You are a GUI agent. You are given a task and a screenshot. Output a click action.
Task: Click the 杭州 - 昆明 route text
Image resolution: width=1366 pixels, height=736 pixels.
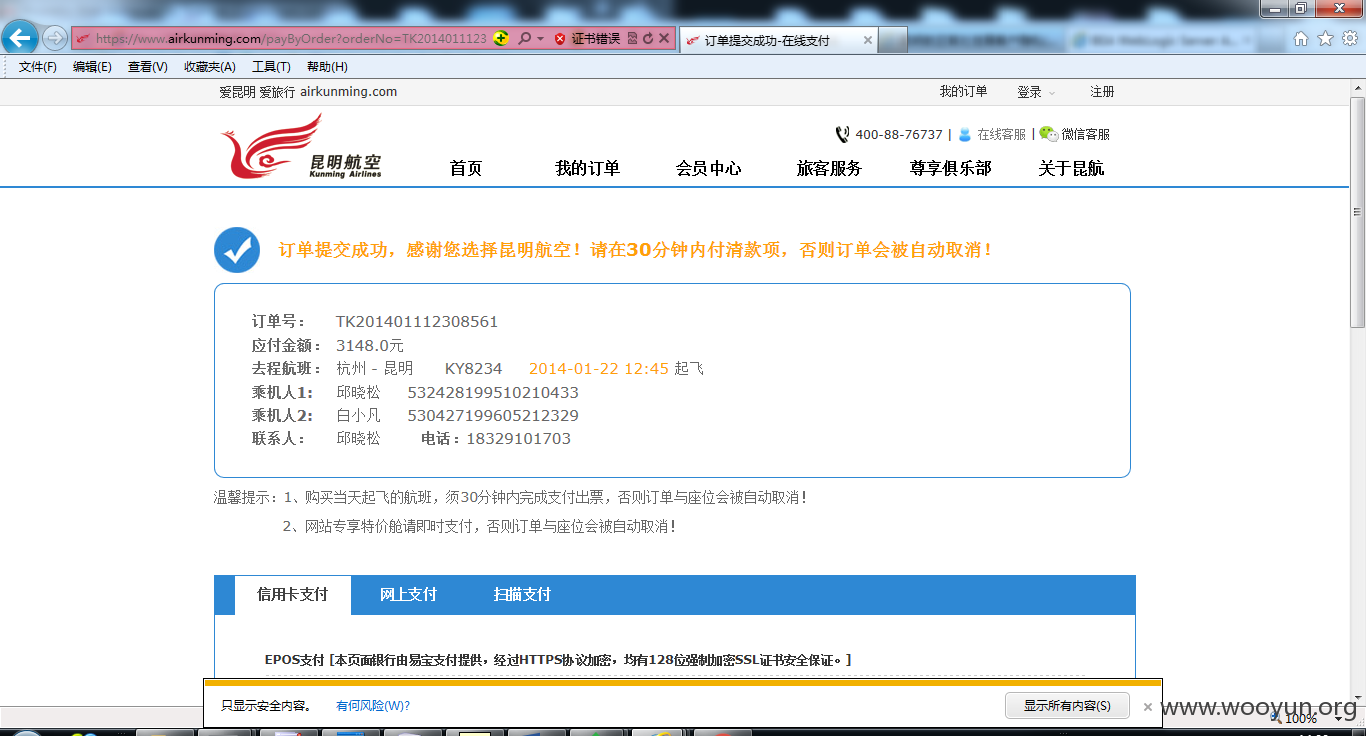(375, 369)
